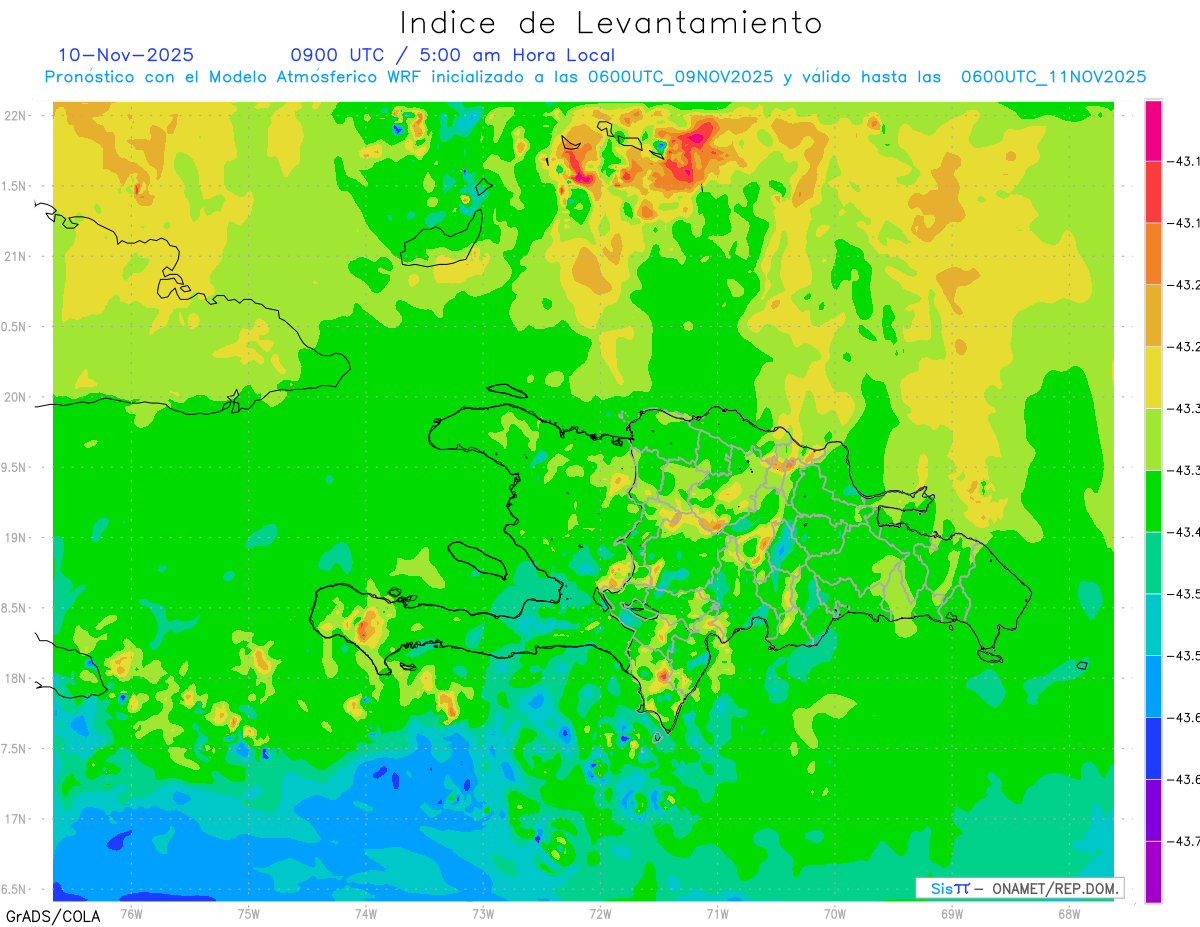Click the '71W' longitude label
This screenshot has width=1200, height=927.
pyautogui.click(x=717, y=913)
